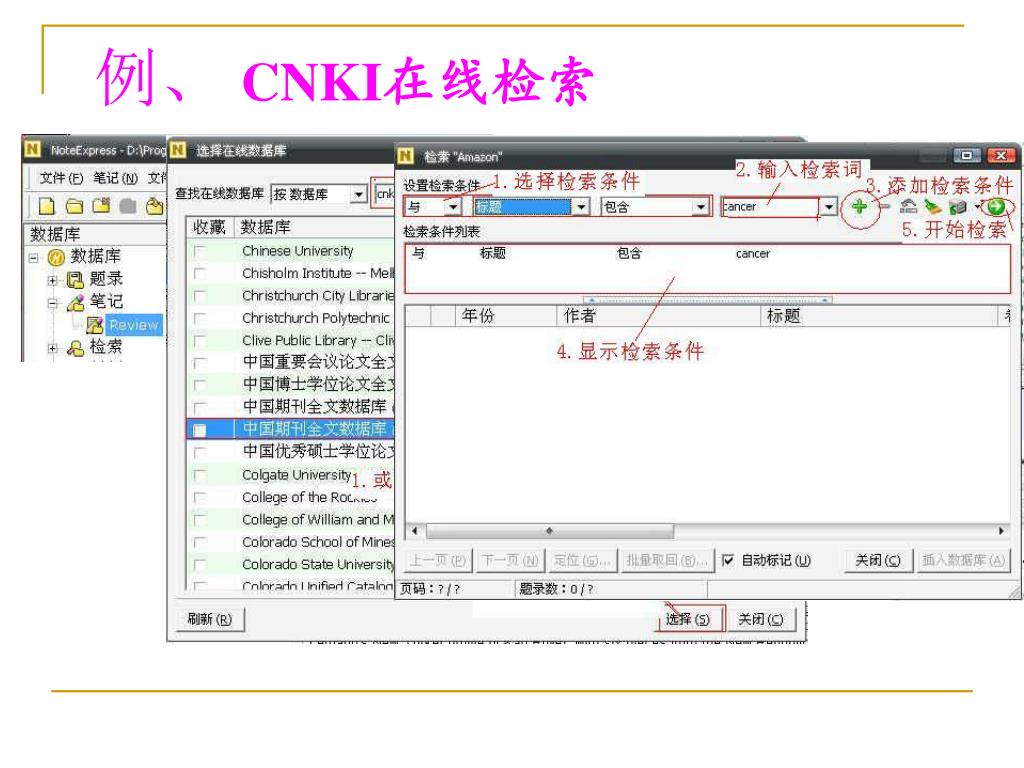Click open folder icon in NoteExpress toolbar
This screenshot has width=1024, height=768.
point(74,206)
